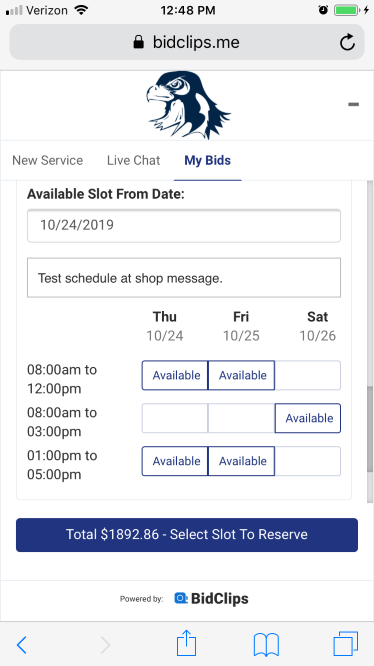
Task: Collapse the widget with the minus icon
Action: (x=354, y=104)
